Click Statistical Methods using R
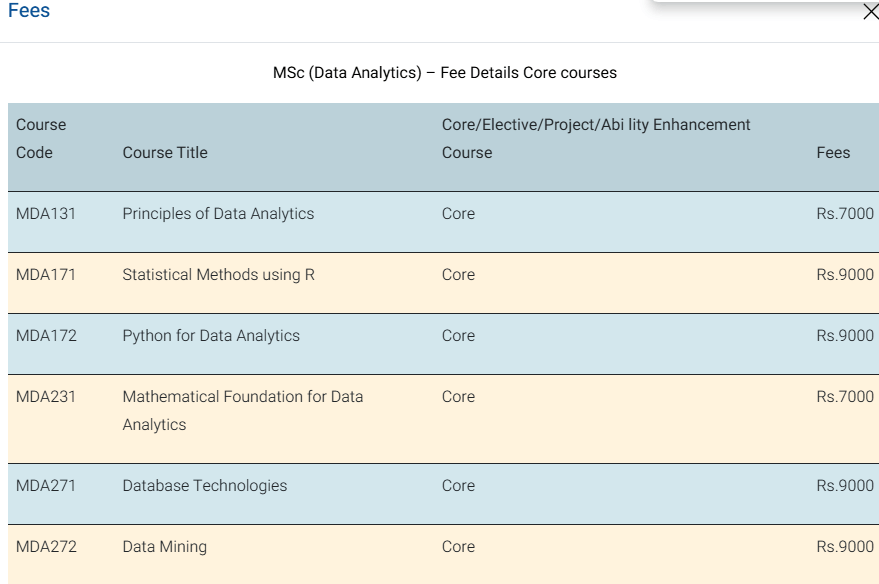The width and height of the screenshot is (879, 584). (218, 275)
